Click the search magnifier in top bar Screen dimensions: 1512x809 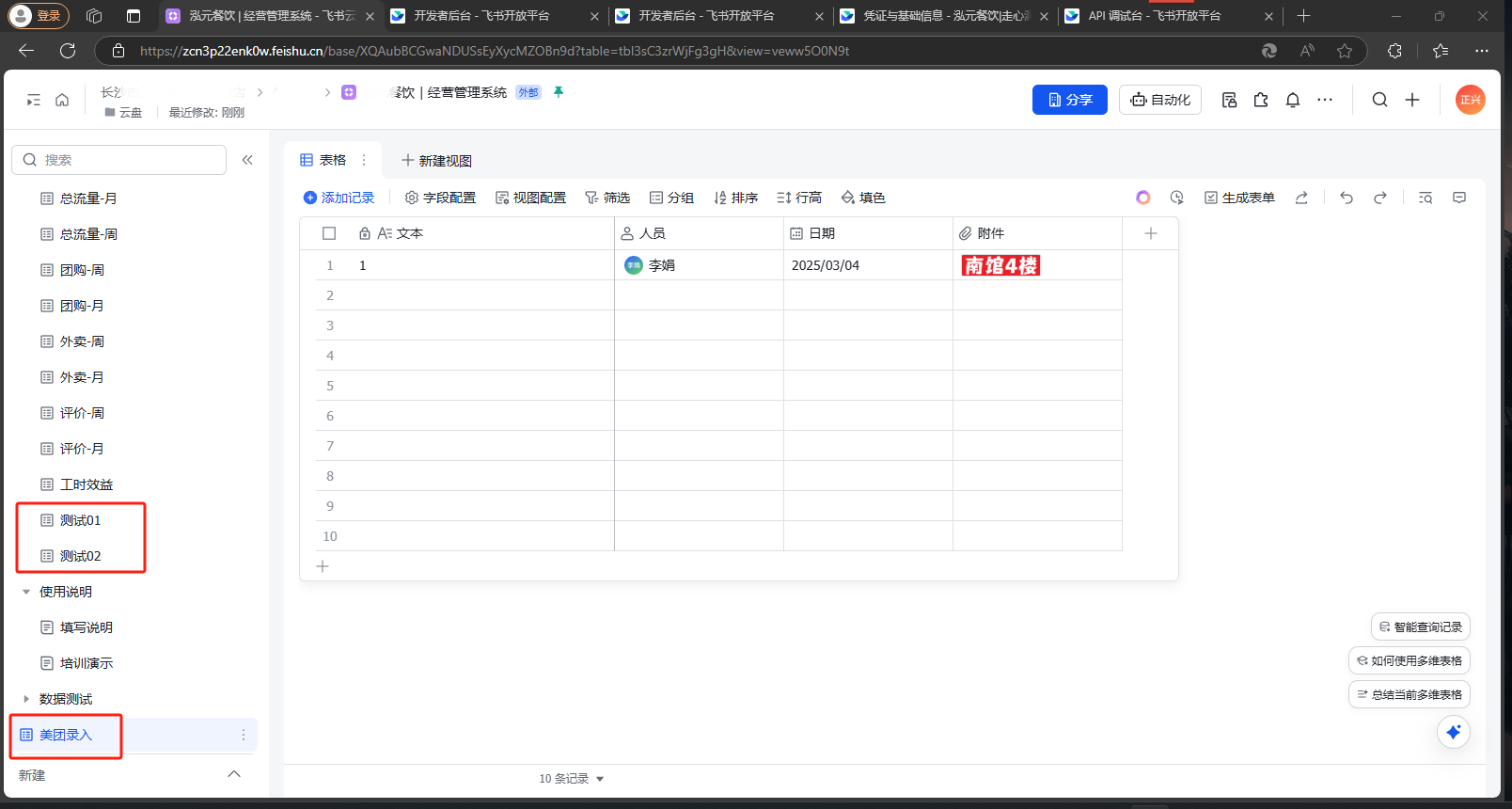pos(1379,100)
